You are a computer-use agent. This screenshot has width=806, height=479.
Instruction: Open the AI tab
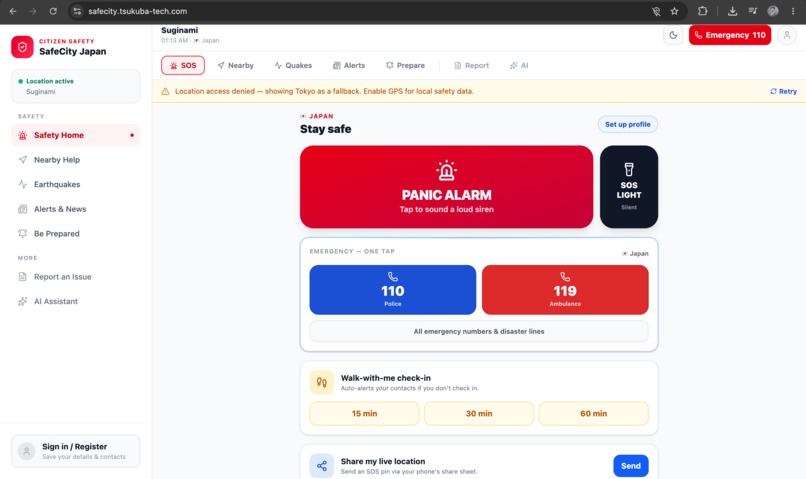click(x=519, y=65)
